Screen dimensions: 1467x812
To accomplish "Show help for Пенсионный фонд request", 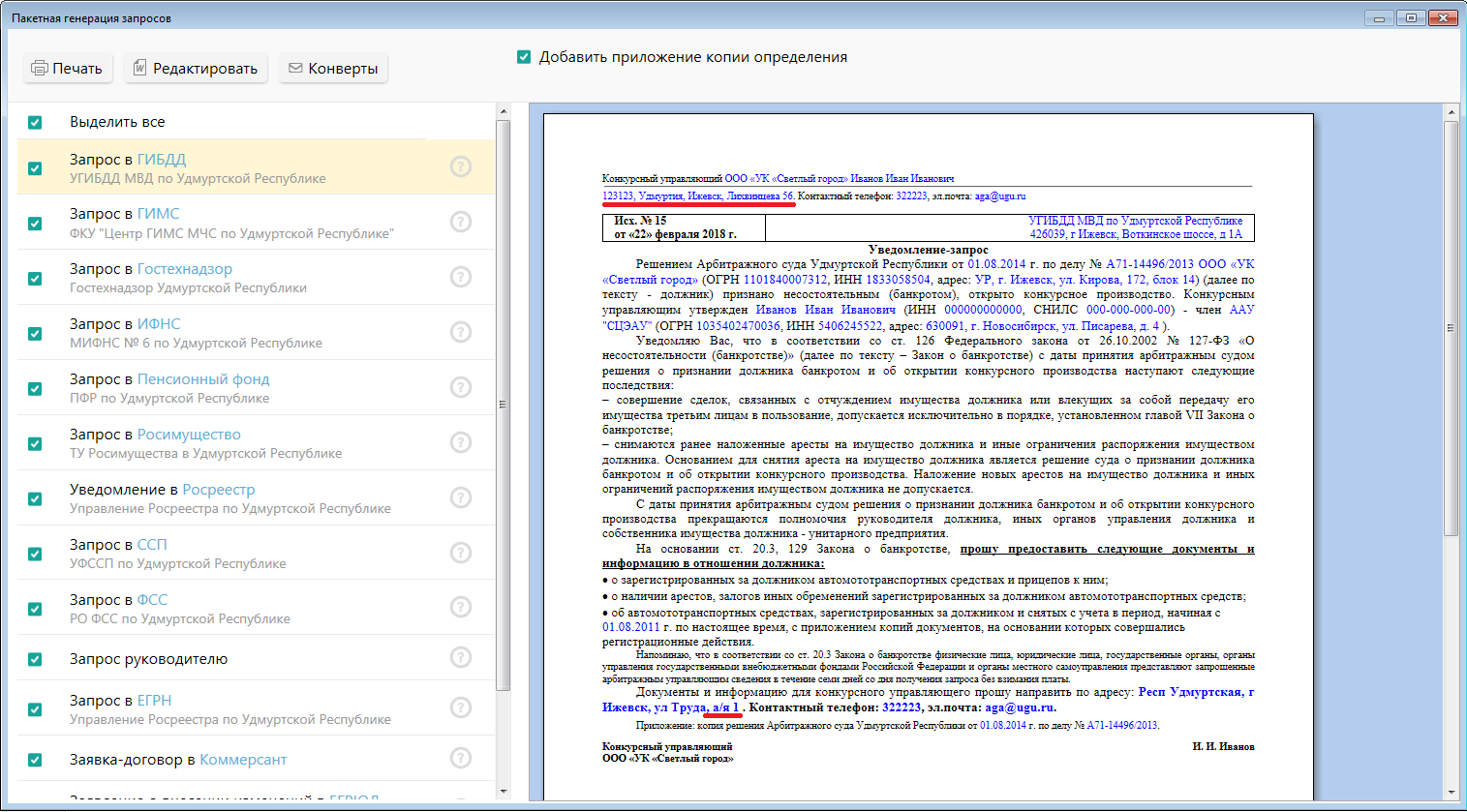I will [461, 387].
